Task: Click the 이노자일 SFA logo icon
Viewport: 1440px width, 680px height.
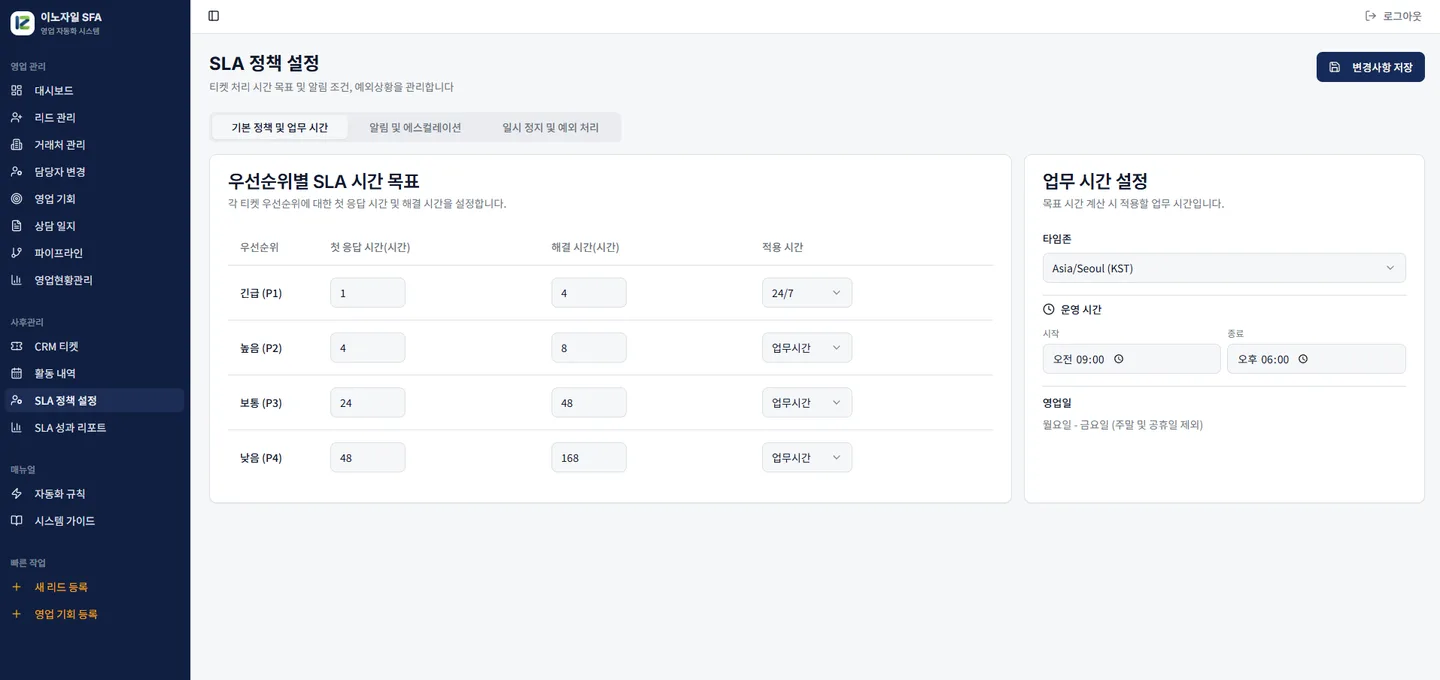Action: (x=22, y=23)
